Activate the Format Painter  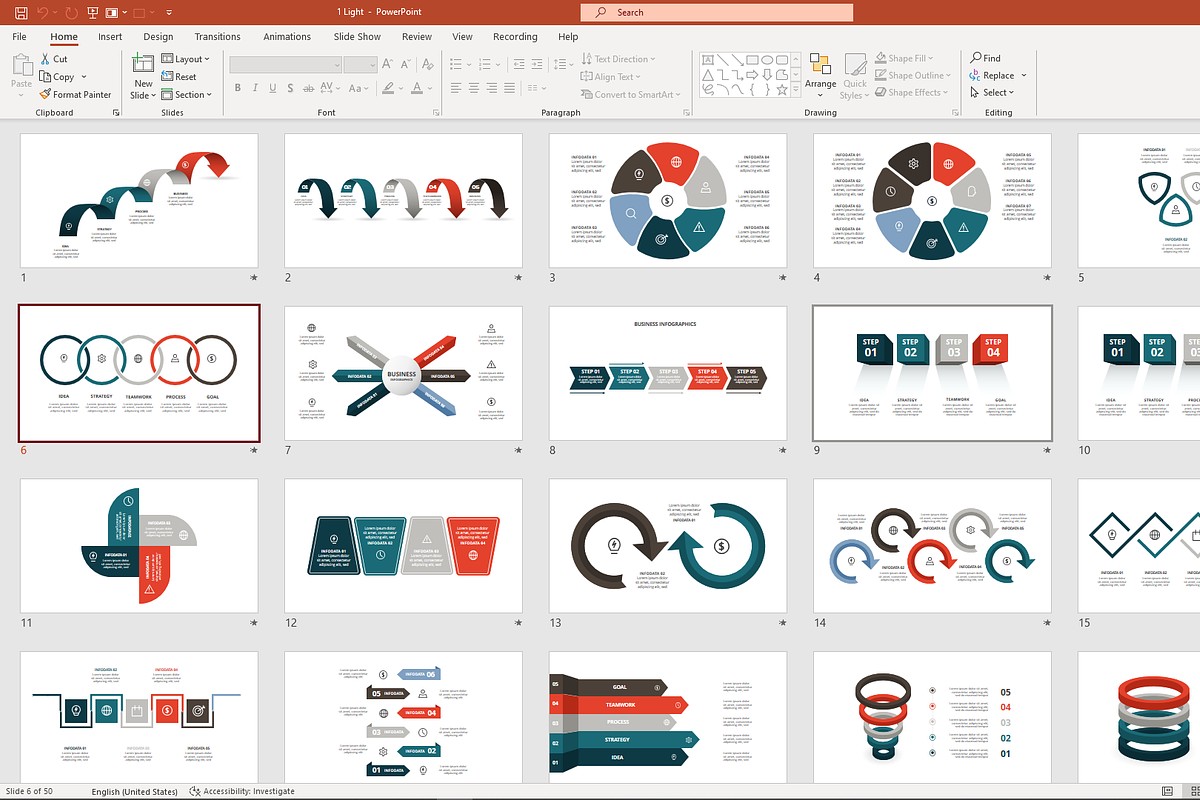point(76,95)
